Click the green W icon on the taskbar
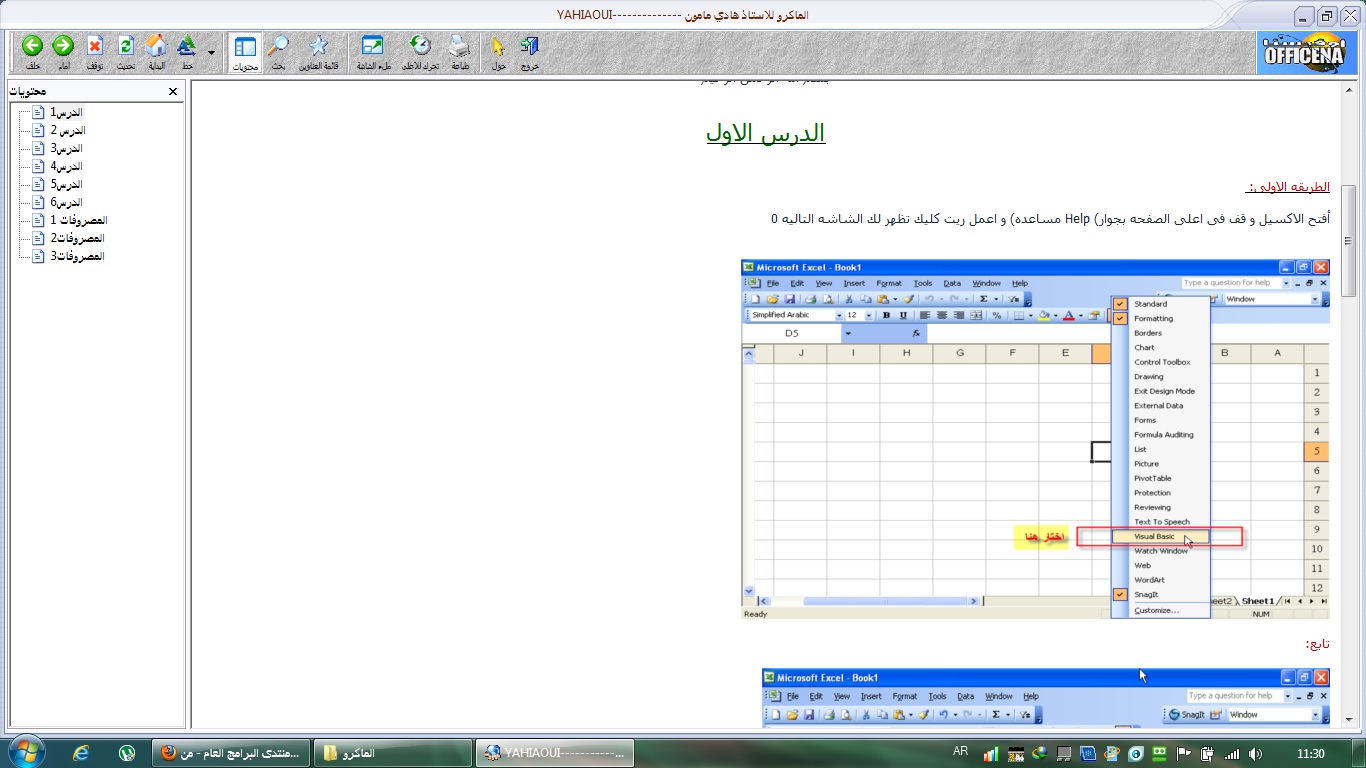1366x768 pixels. click(127, 753)
